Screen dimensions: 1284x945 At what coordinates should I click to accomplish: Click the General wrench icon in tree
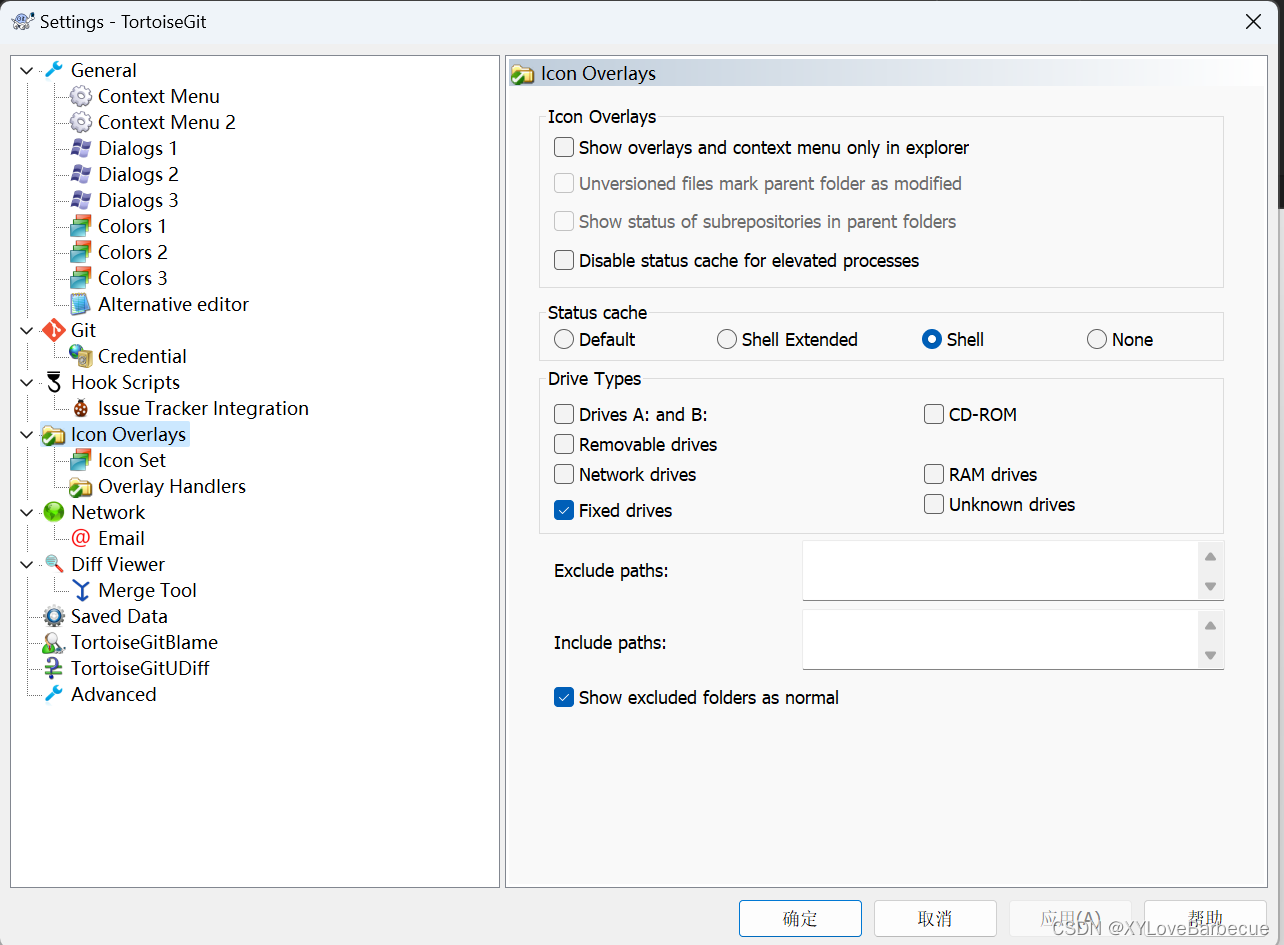[x=54, y=70]
